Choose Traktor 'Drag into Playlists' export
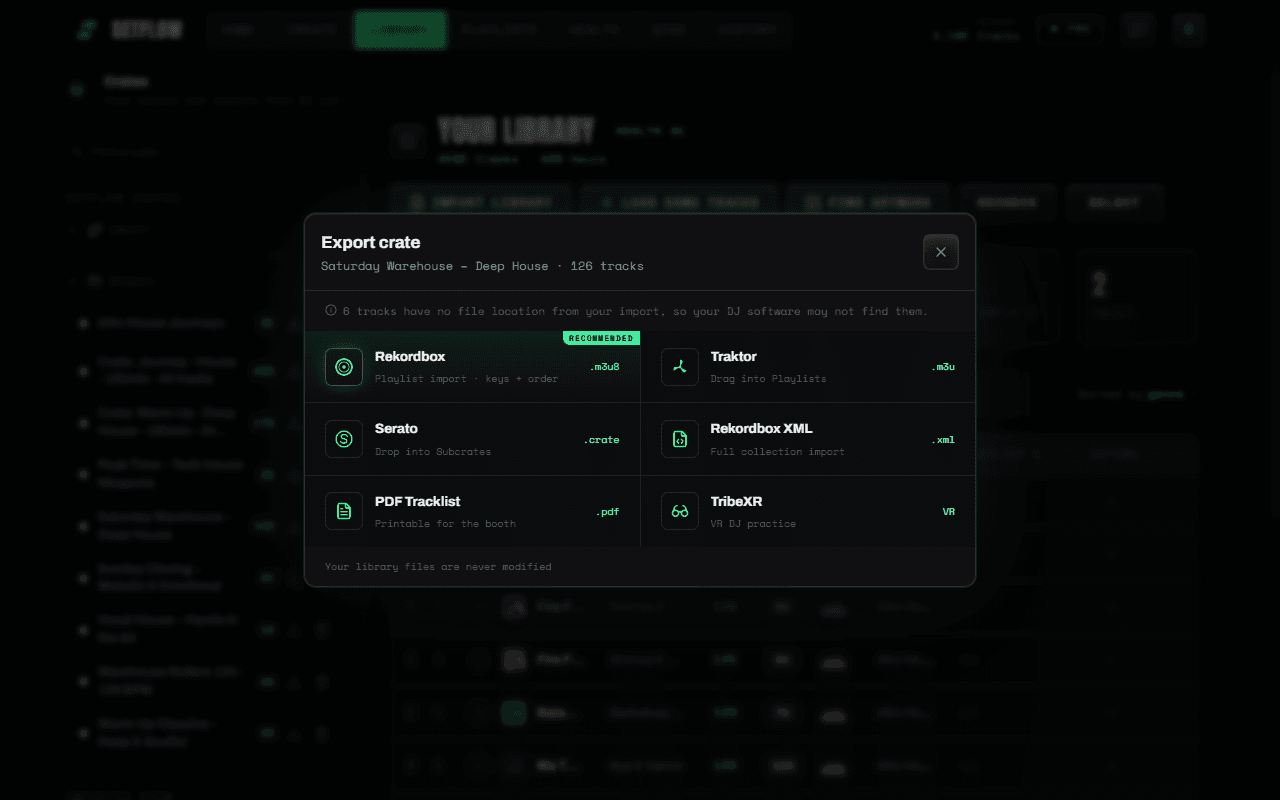 point(808,367)
